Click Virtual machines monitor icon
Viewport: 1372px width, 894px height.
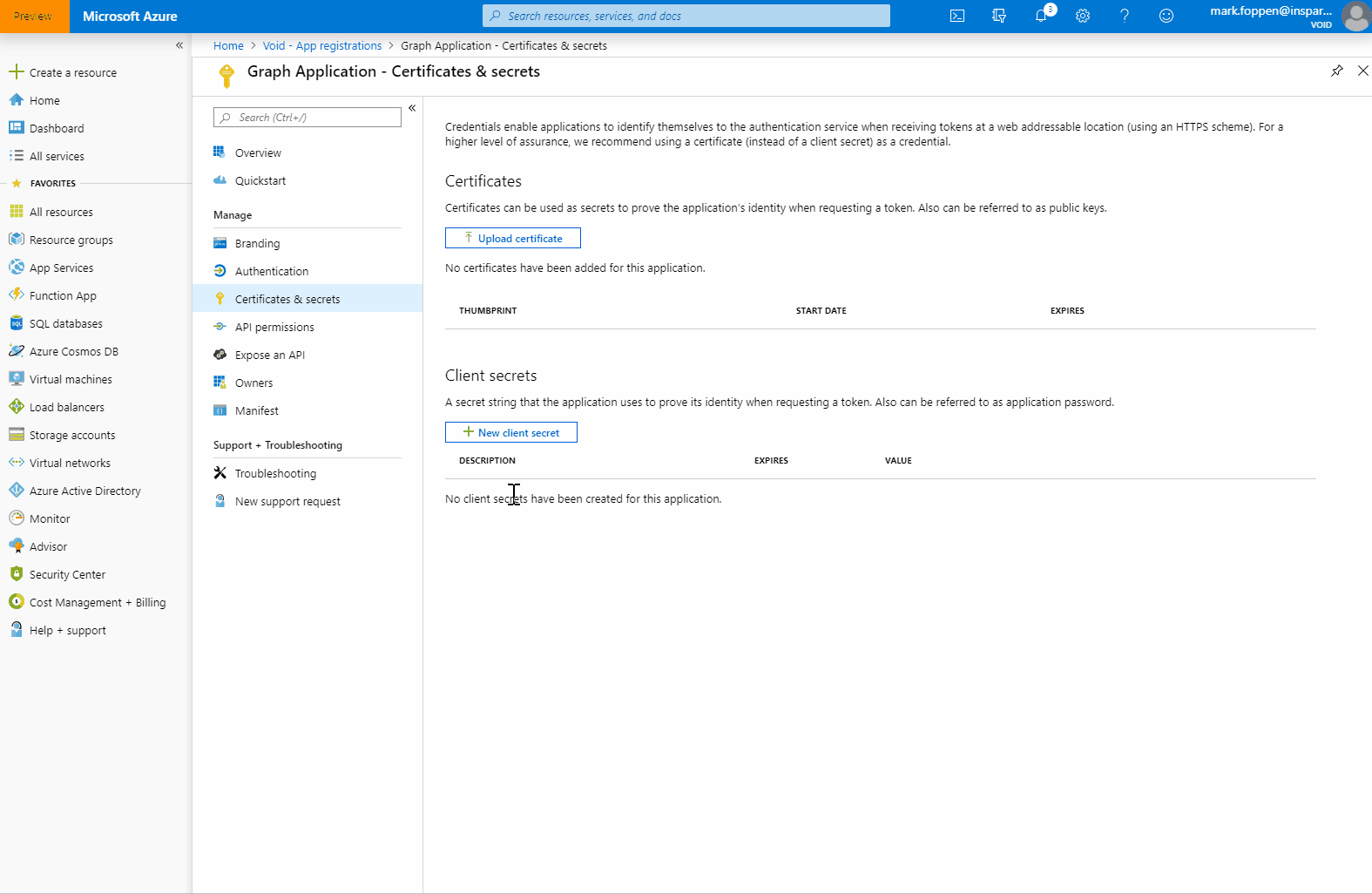coord(16,379)
